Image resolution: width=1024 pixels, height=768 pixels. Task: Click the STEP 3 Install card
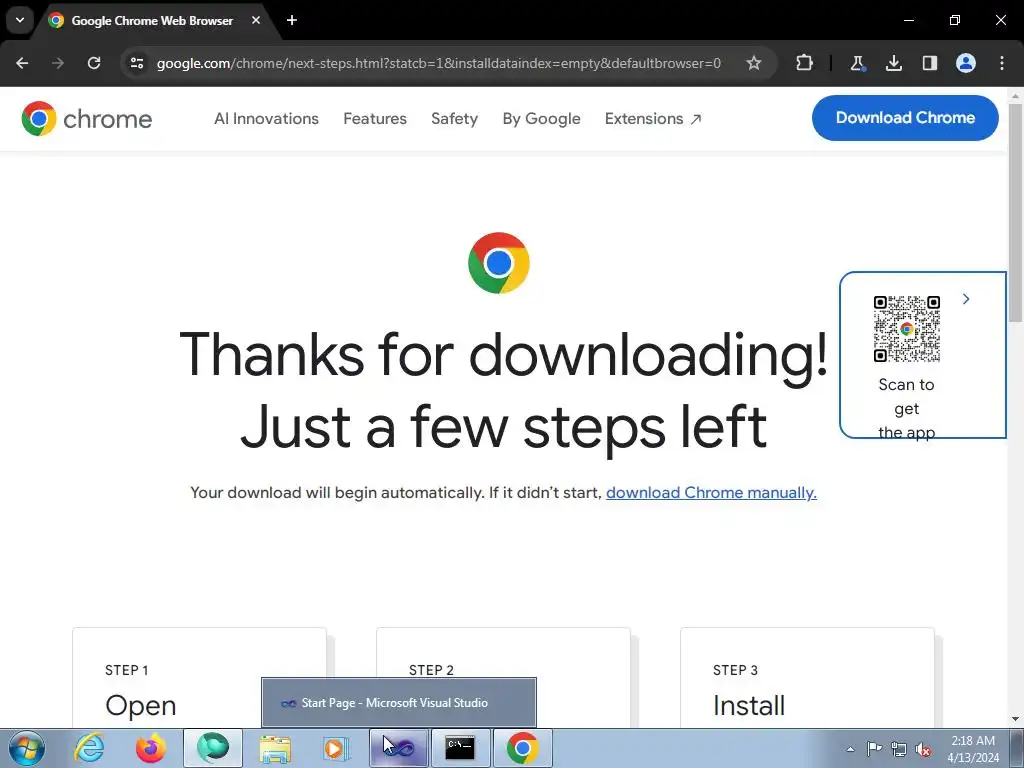807,678
